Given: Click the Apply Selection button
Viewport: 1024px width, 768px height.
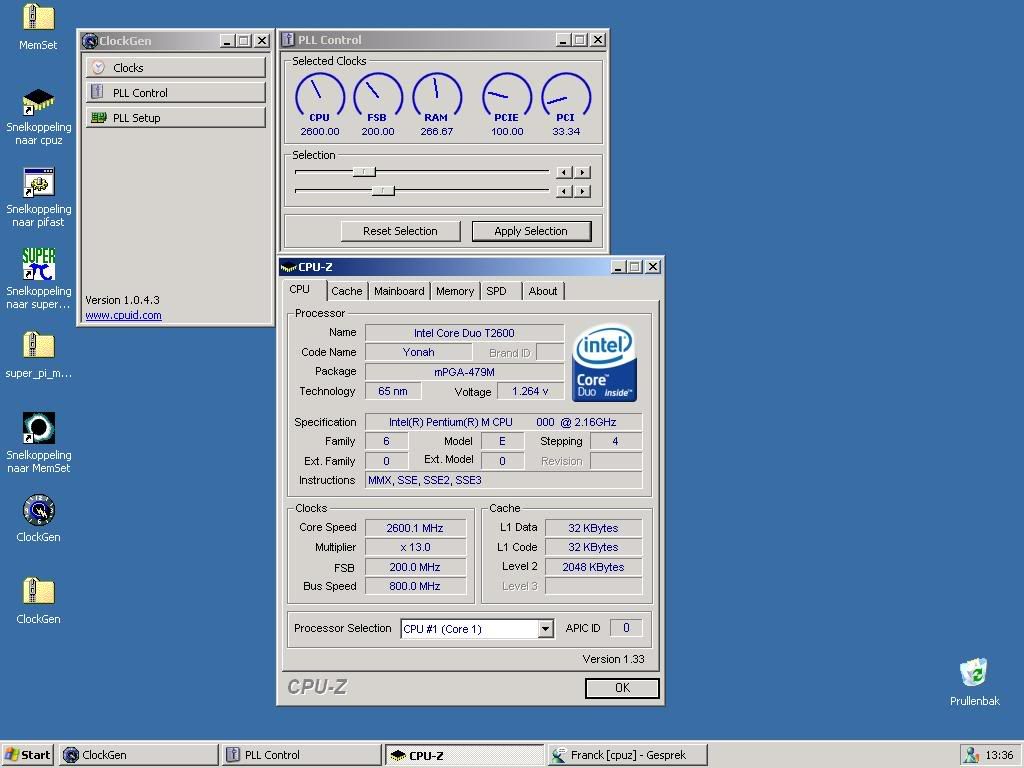Looking at the screenshot, I should click(x=531, y=231).
